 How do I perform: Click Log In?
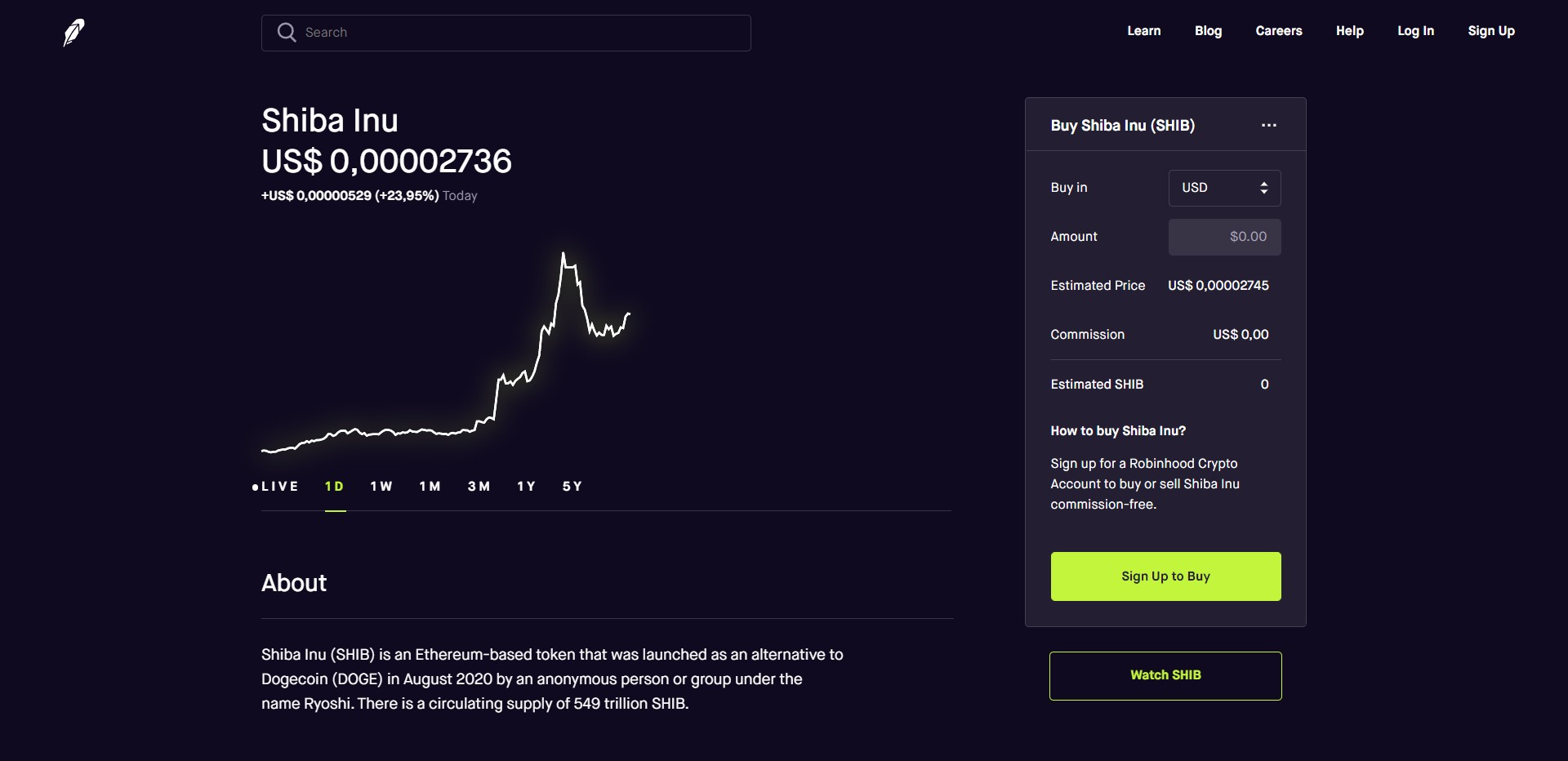click(1415, 31)
